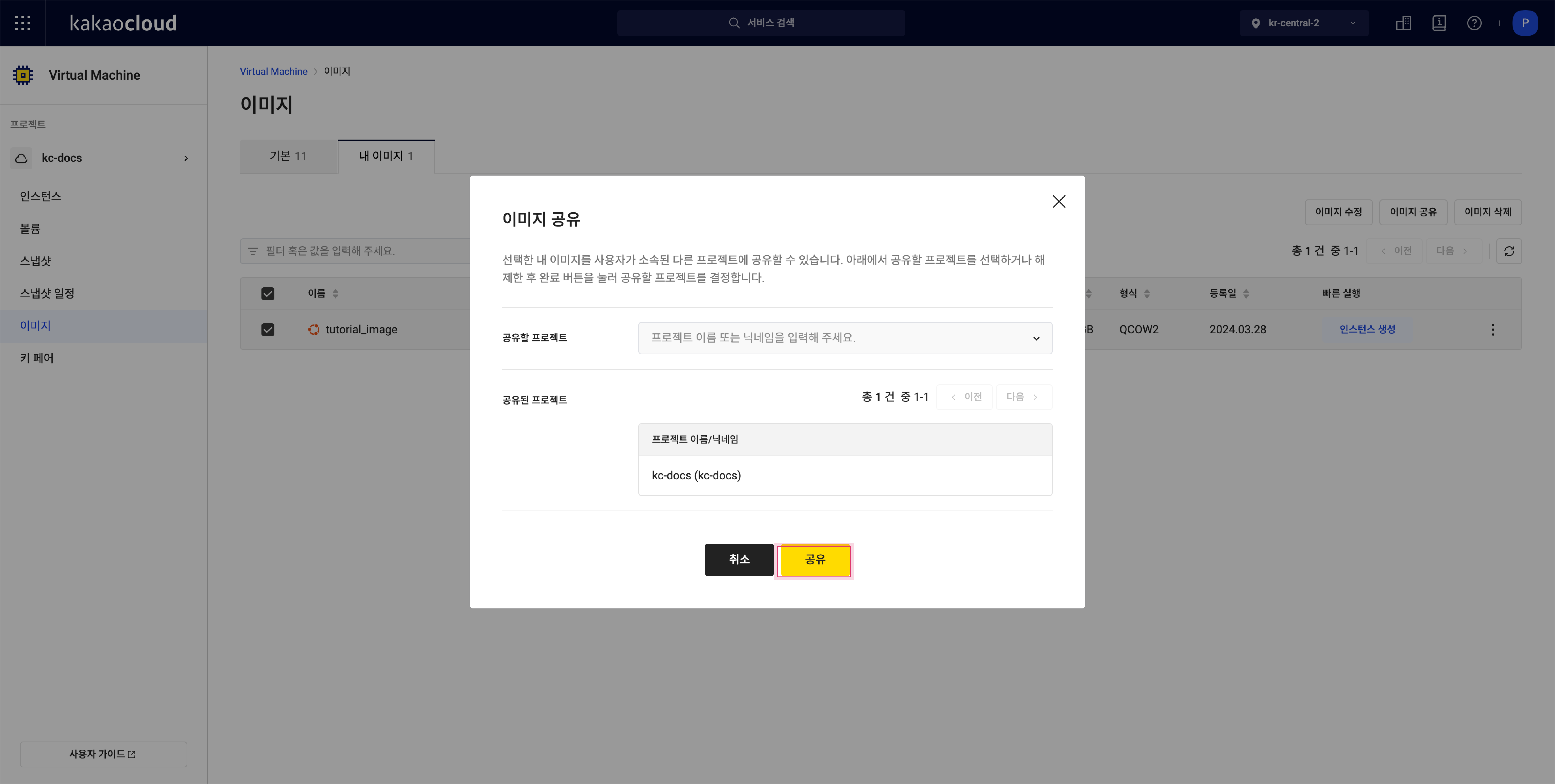Open the help question mark icon
Screen dimensions: 1555x784
[x=1474, y=23]
